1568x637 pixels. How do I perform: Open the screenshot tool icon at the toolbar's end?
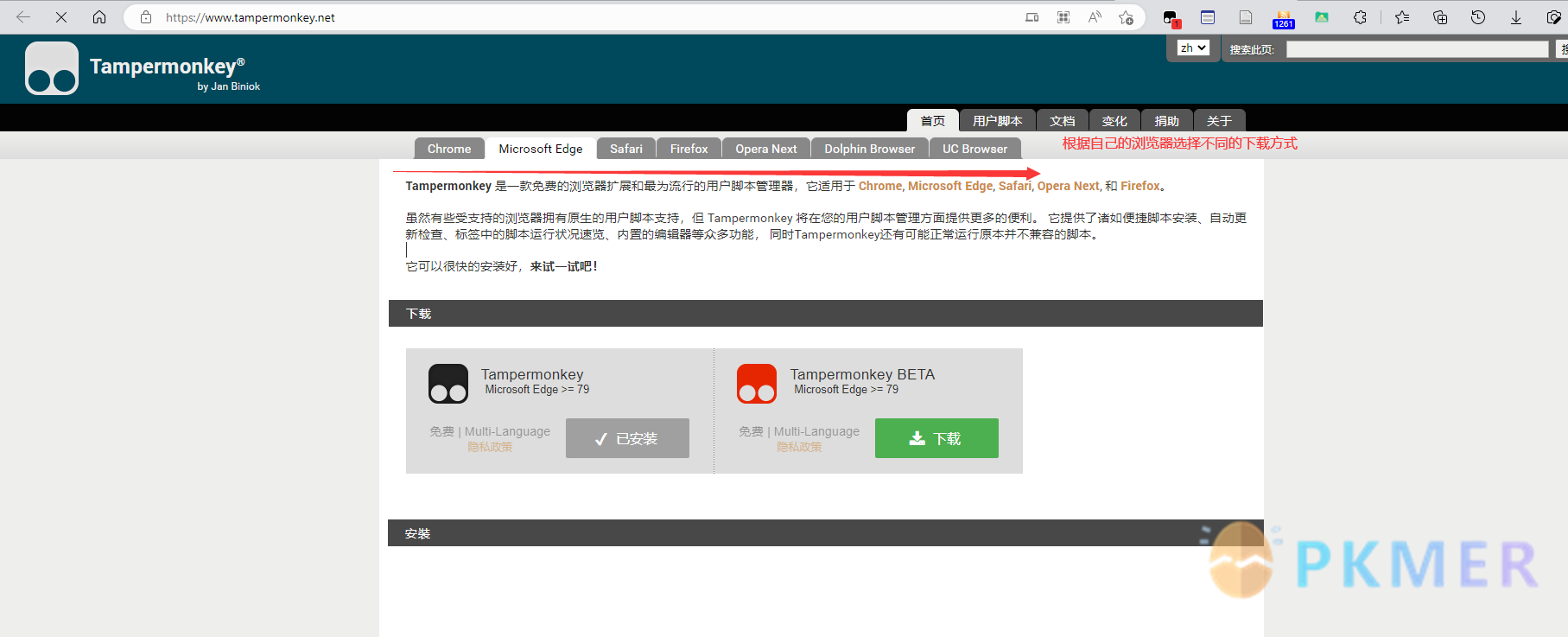1553,17
